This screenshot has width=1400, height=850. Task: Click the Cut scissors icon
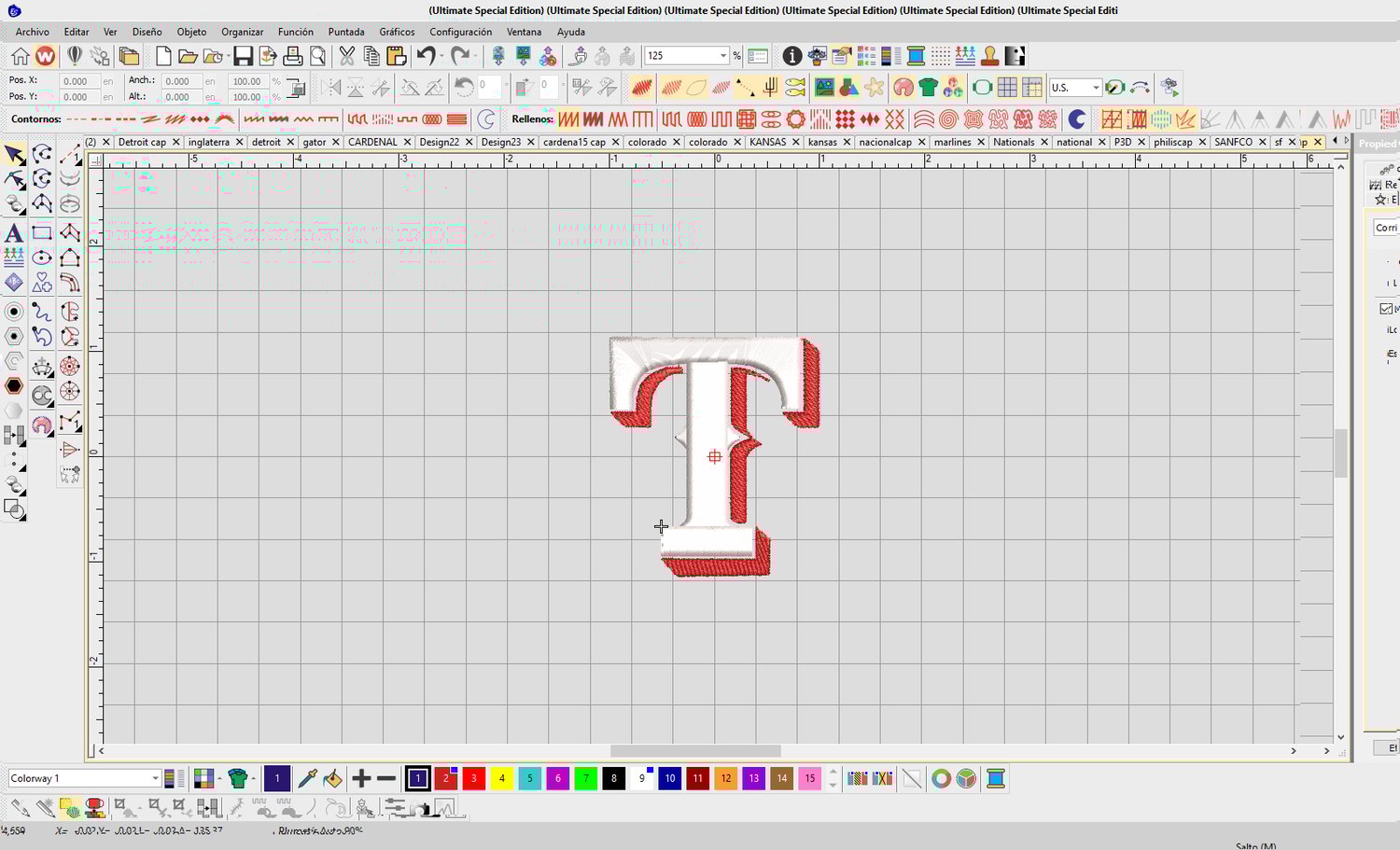(347, 56)
